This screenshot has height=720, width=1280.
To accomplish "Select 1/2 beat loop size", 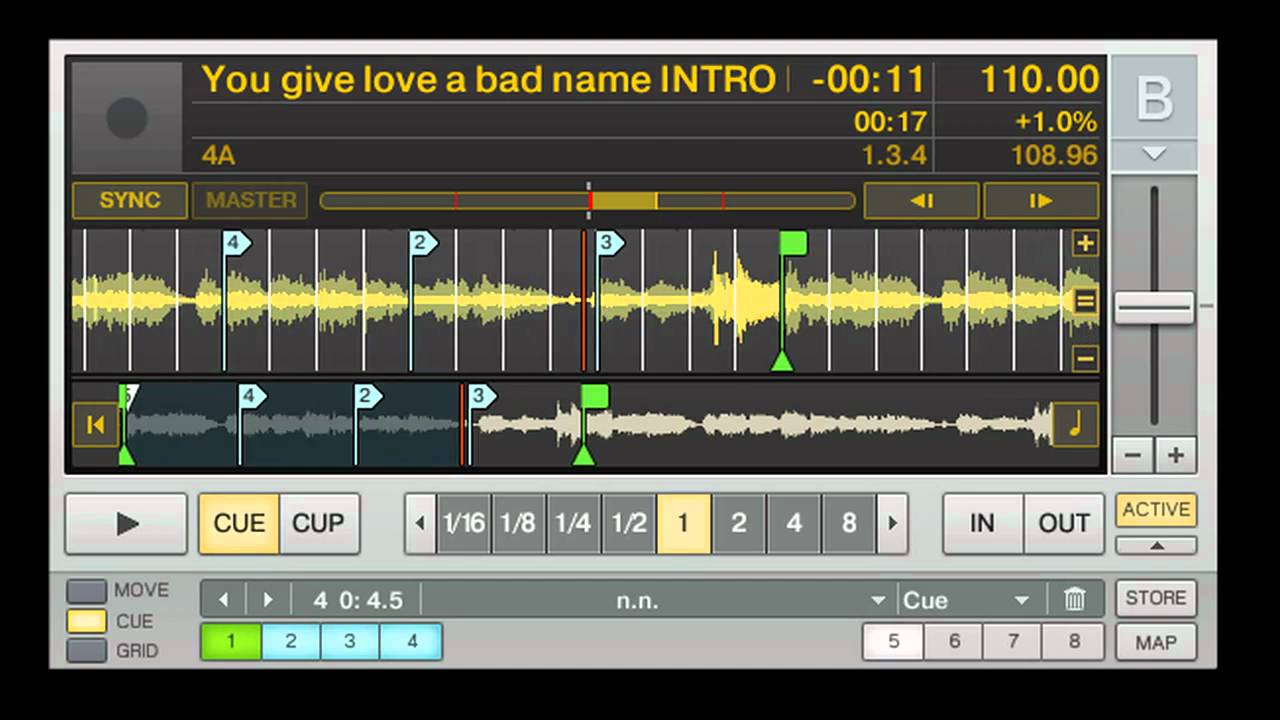I will pos(628,523).
